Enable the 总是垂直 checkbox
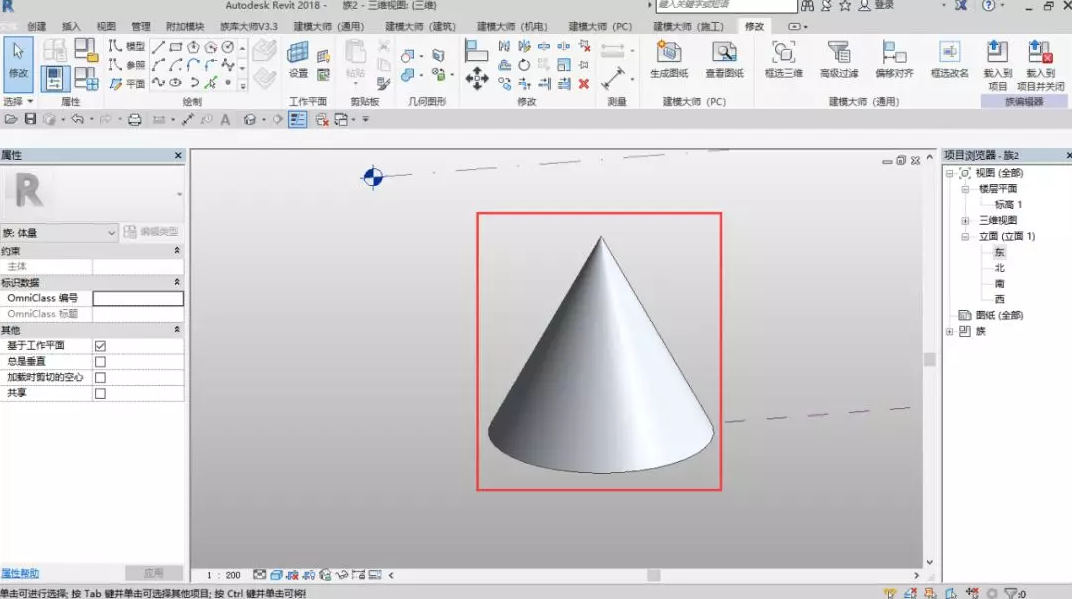1072x599 pixels. pyautogui.click(x=100, y=362)
